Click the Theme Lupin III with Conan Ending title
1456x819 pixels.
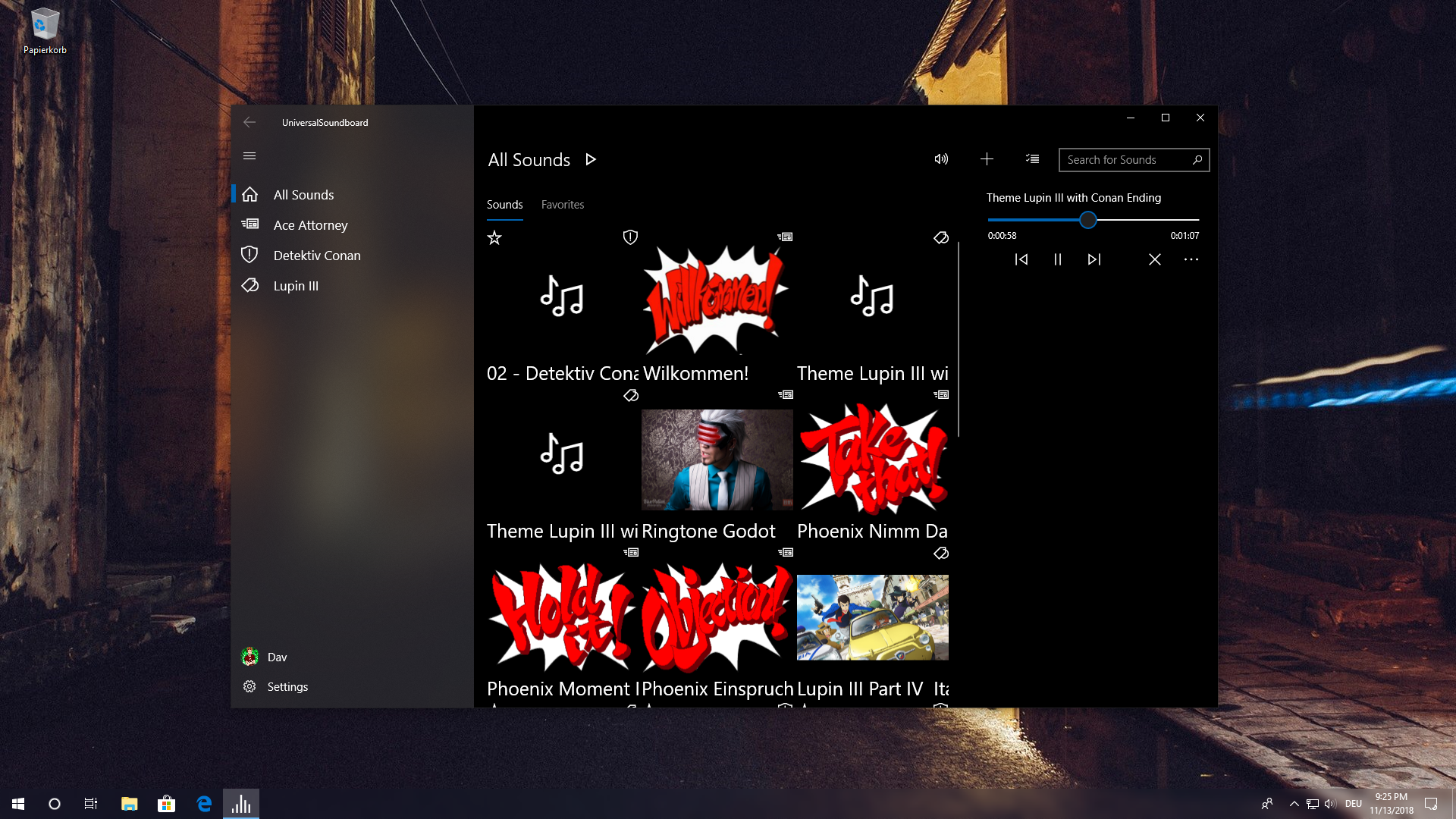point(1073,198)
